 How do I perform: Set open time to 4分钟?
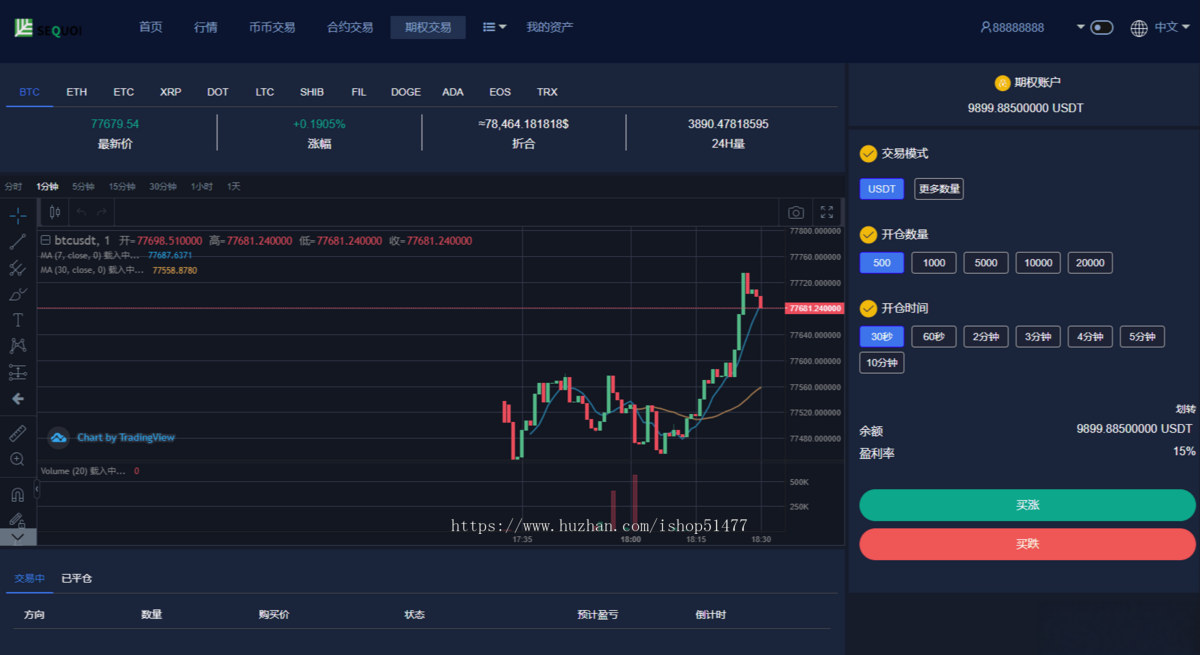1090,337
